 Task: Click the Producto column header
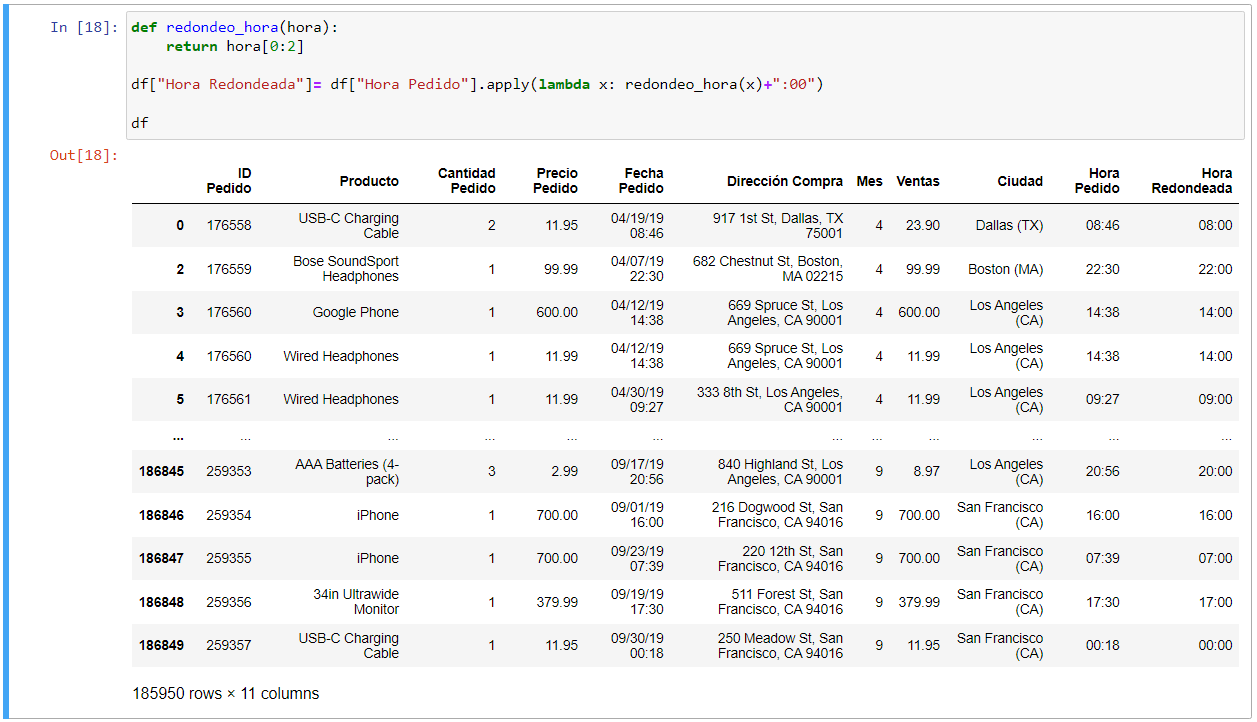pyautogui.click(x=368, y=181)
